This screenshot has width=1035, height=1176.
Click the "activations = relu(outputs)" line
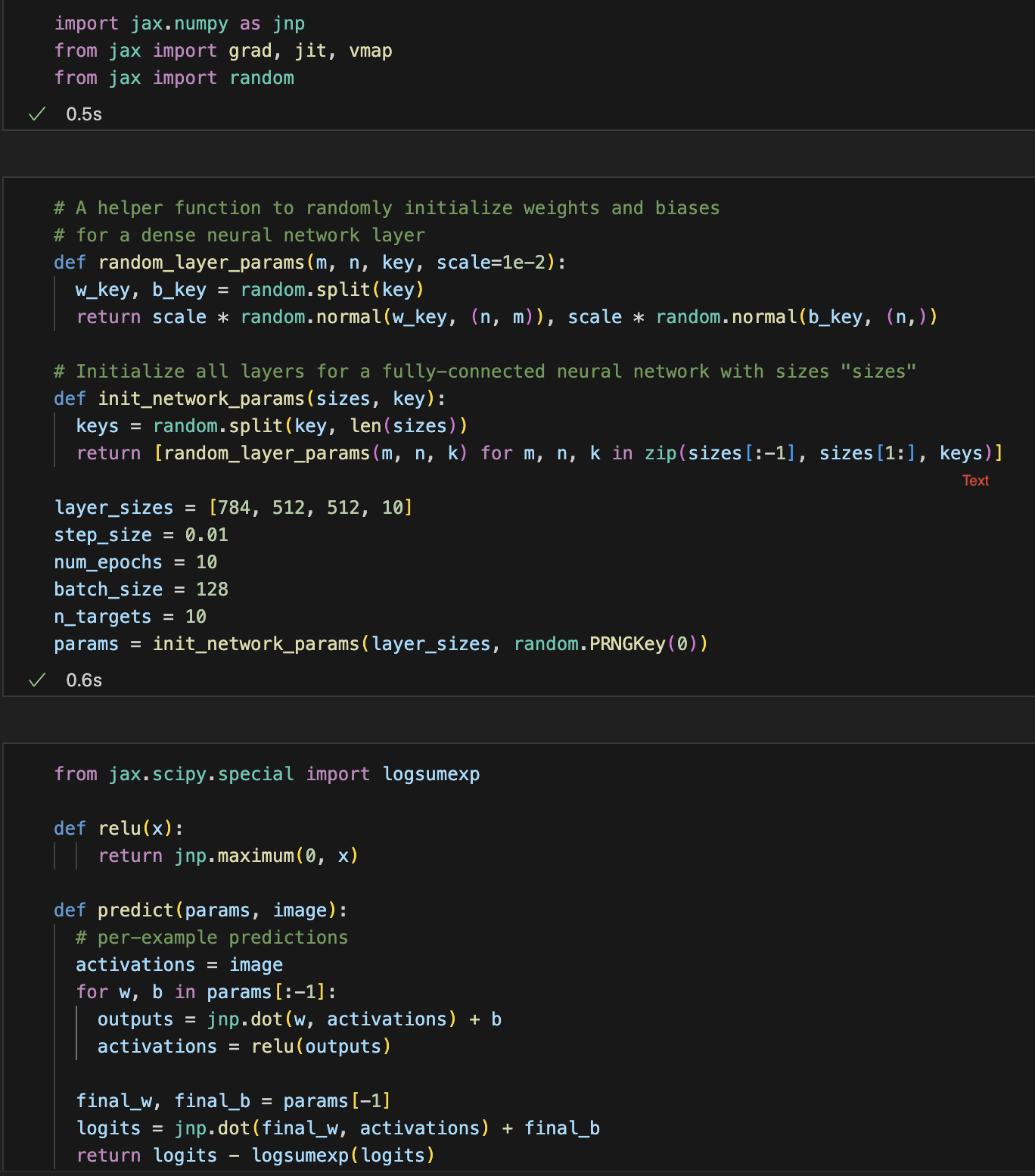click(x=244, y=1047)
